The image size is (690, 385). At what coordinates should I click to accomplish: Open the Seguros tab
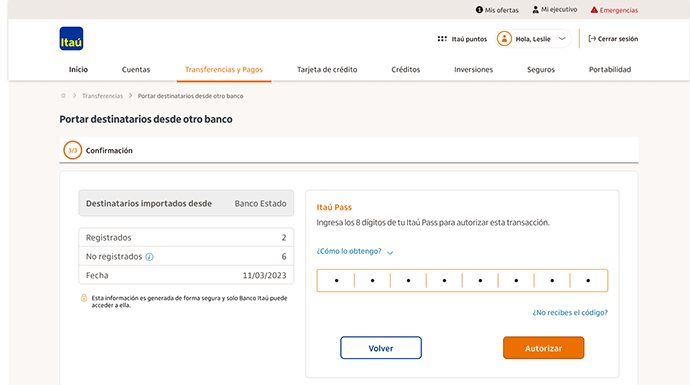(x=541, y=70)
